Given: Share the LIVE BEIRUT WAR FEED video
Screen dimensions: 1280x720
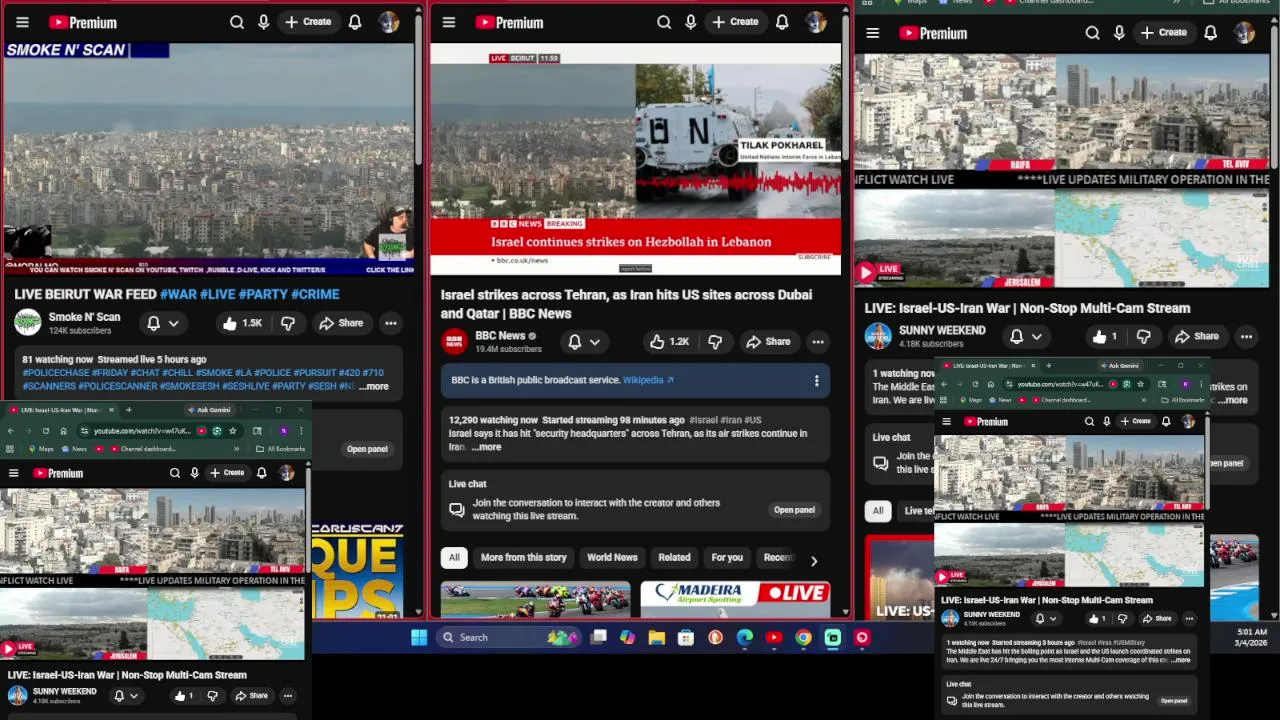Looking at the screenshot, I should 341,323.
